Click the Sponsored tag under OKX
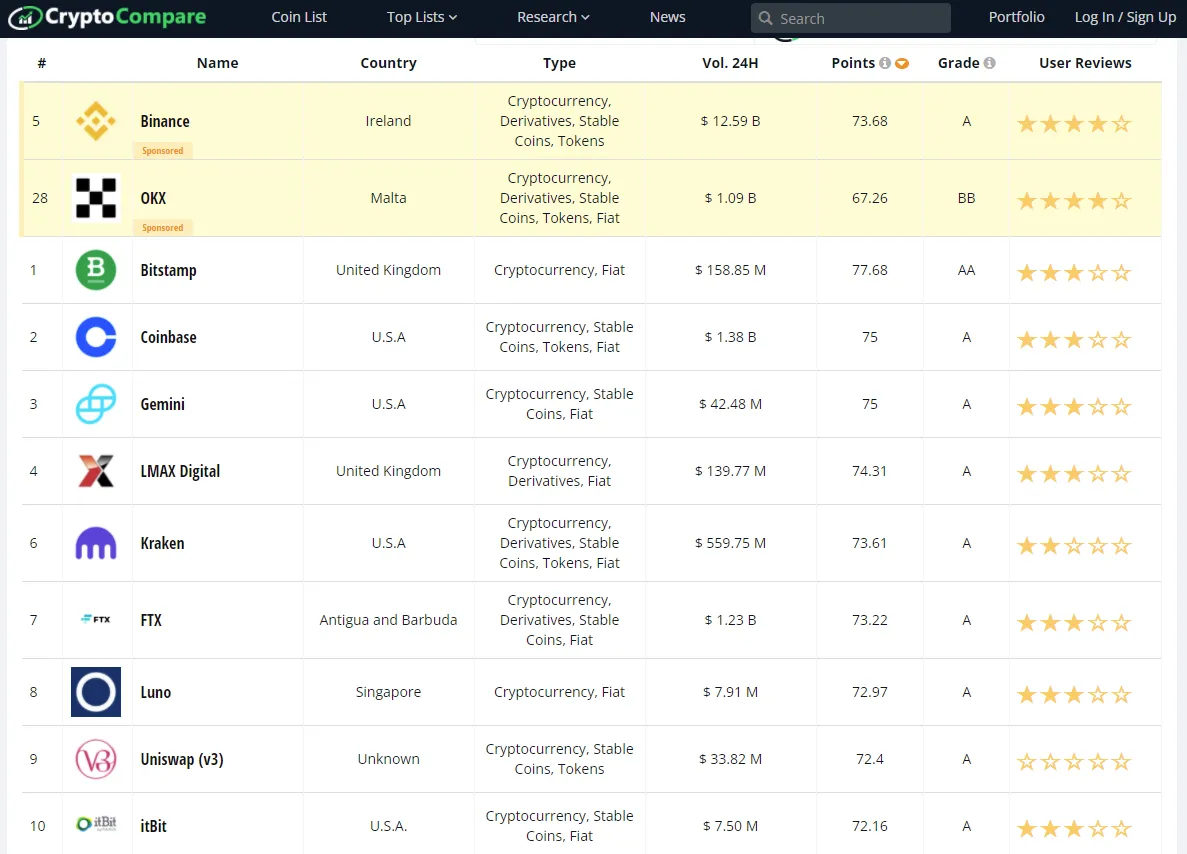Screen dimensions: 1187x854 tap(163, 228)
